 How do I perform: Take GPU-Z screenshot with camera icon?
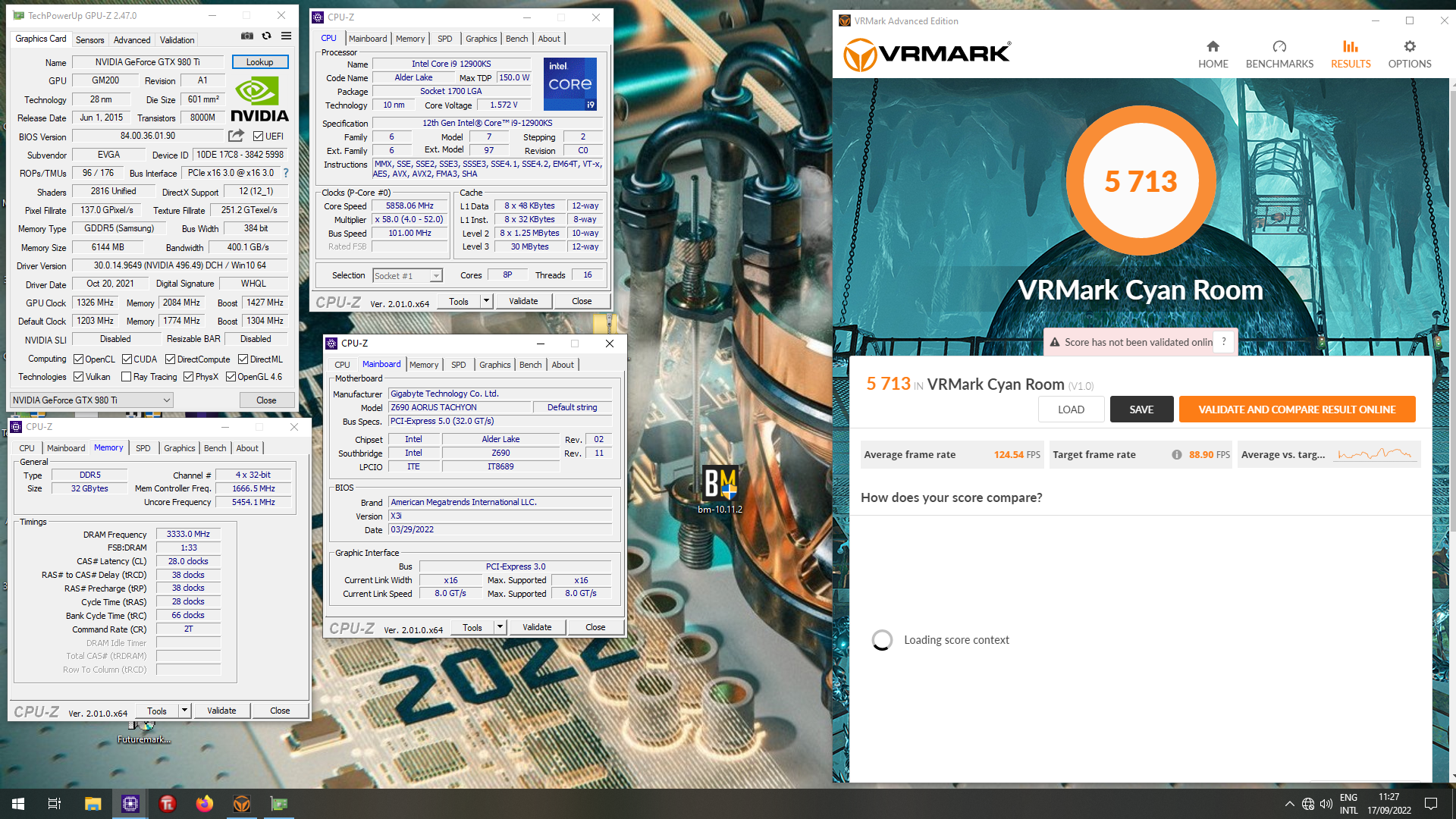point(247,36)
